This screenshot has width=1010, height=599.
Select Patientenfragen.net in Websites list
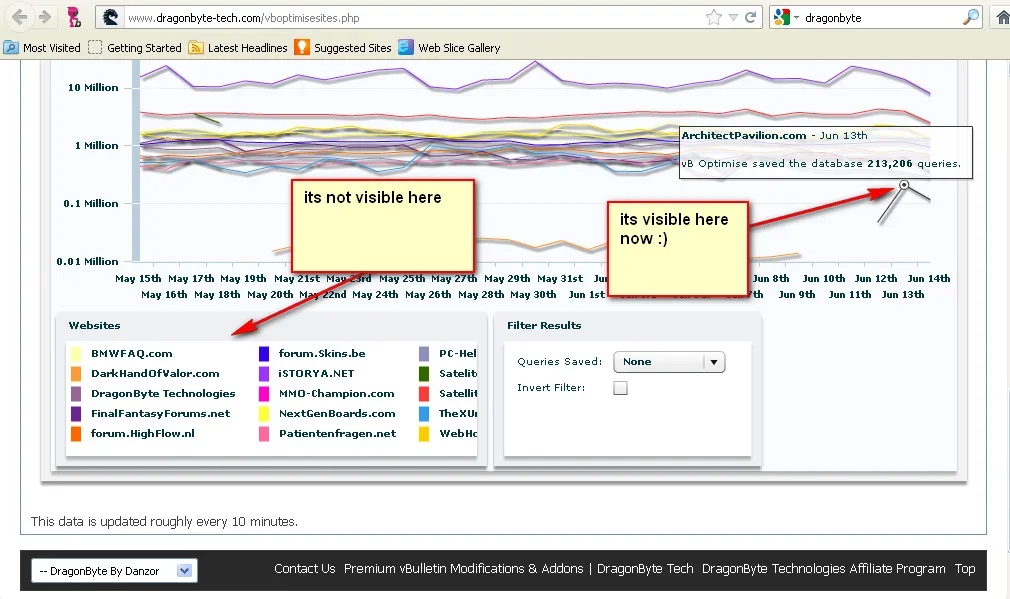[x=338, y=433]
